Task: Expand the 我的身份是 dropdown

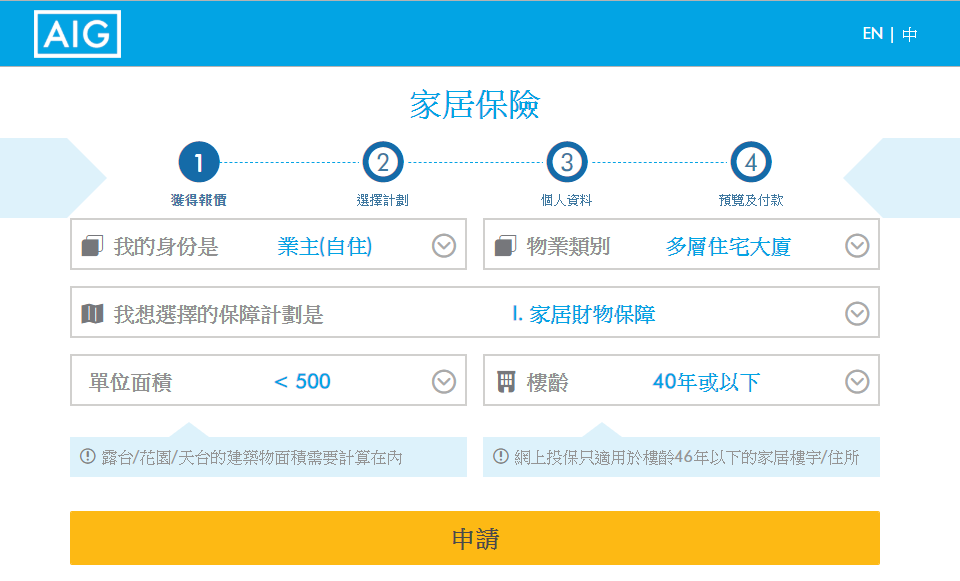Action: (x=443, y=243)
